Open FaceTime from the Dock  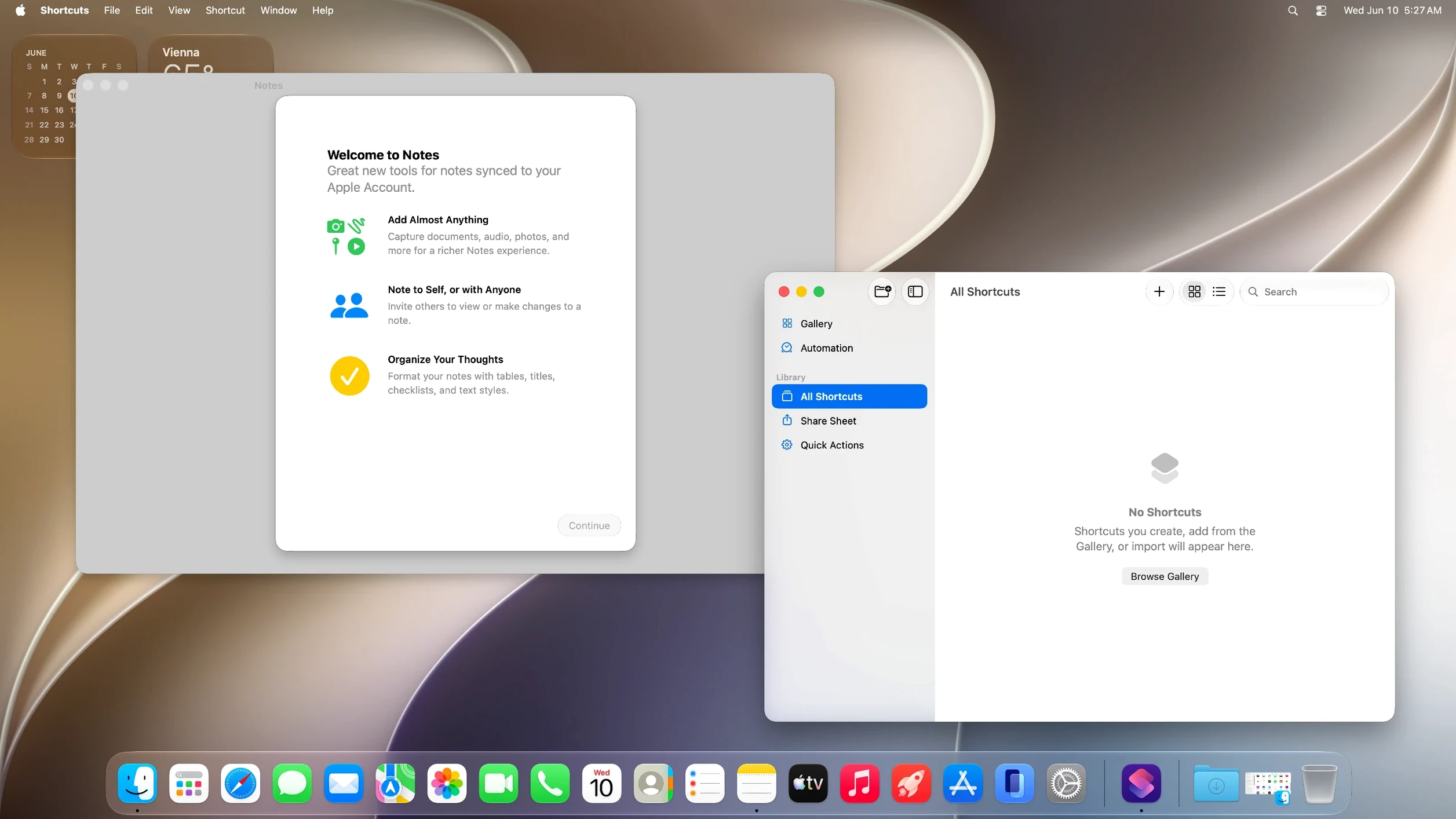pos(498,784)
